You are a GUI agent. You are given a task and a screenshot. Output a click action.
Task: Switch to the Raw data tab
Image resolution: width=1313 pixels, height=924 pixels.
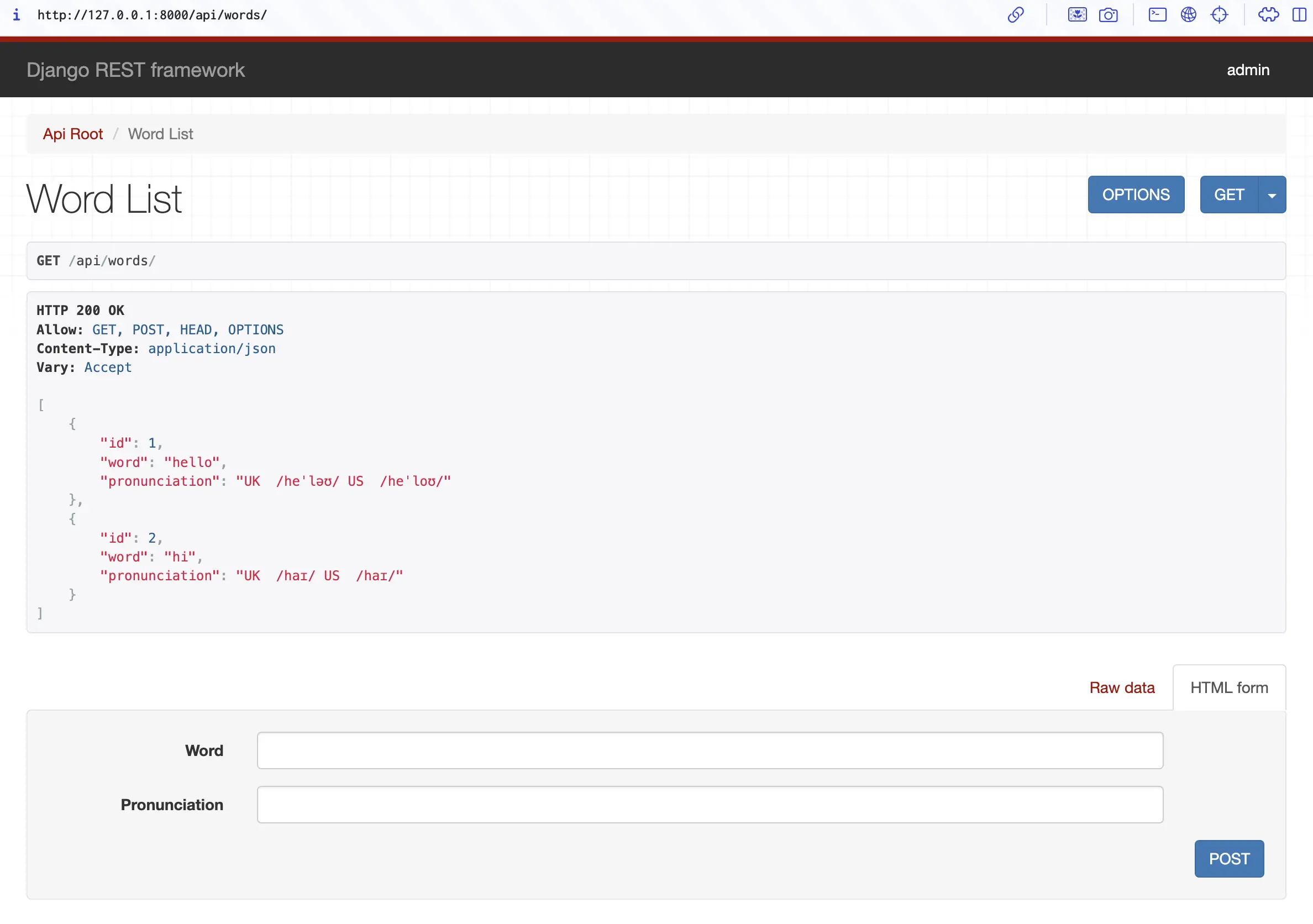pos(1121,687)
